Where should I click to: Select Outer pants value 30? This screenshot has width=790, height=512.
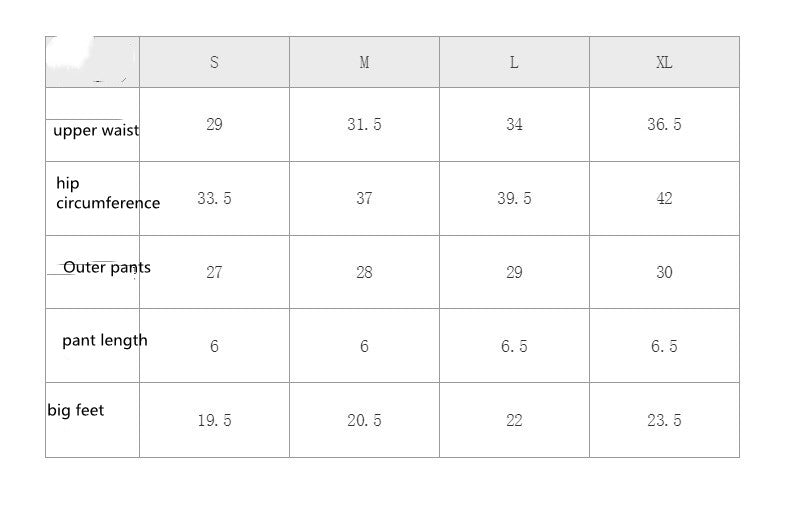(x=664, y=273)
